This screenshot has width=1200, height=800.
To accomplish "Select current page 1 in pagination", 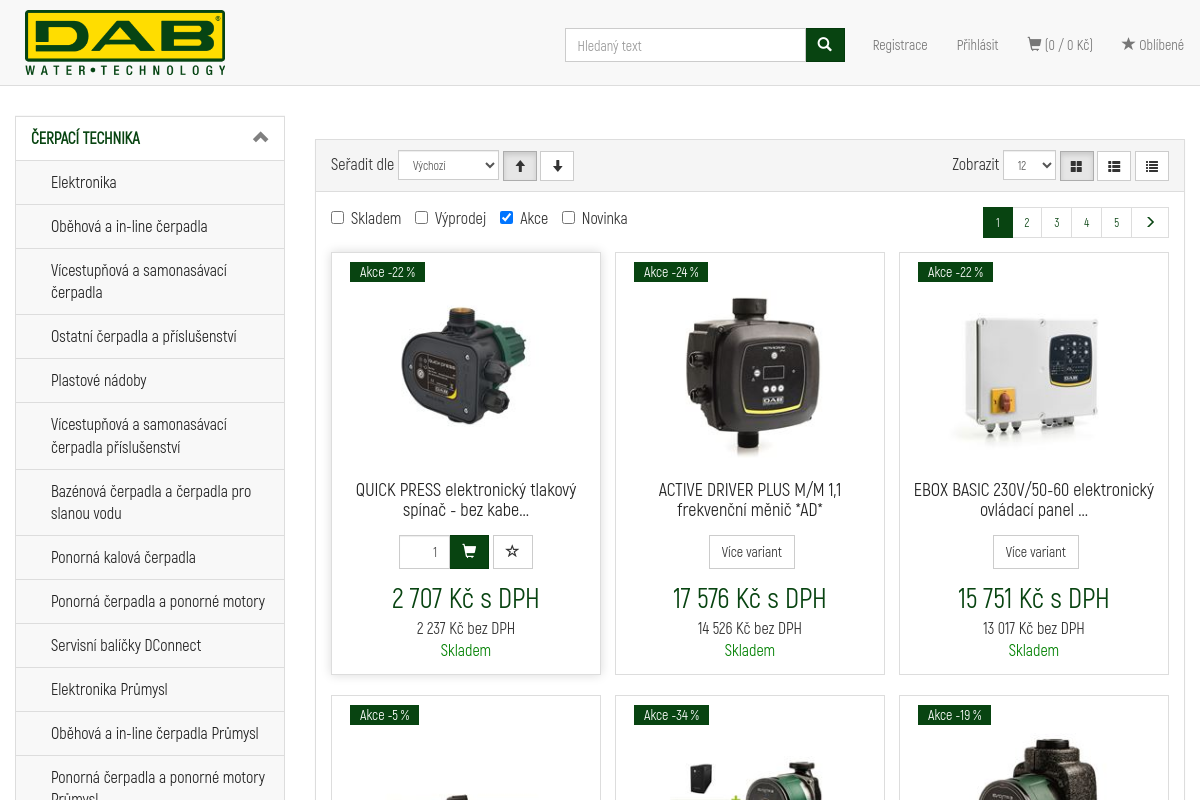I will pyautogui.click(x=998, y=222).
